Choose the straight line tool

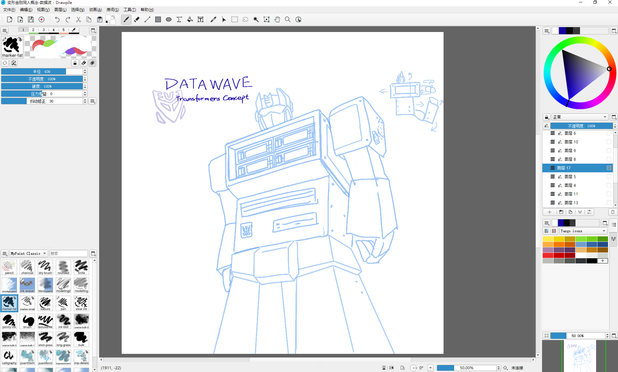[x=147, y=19]
